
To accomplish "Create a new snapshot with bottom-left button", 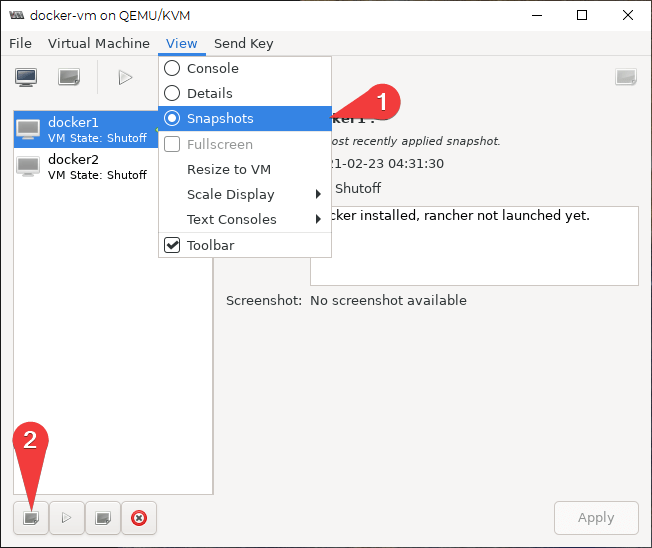I will tap(31, 518).
